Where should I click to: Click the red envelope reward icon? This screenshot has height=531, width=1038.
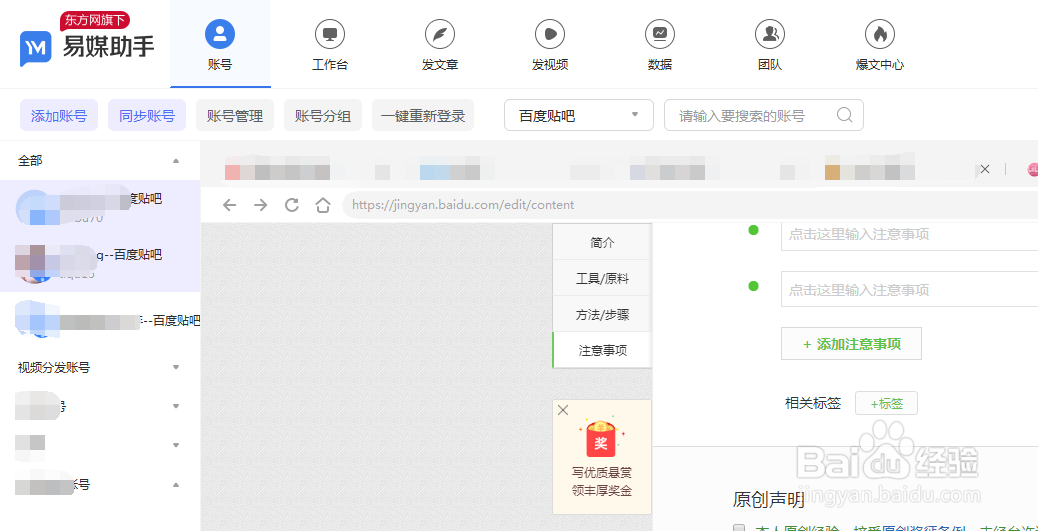tap(601, 440)
